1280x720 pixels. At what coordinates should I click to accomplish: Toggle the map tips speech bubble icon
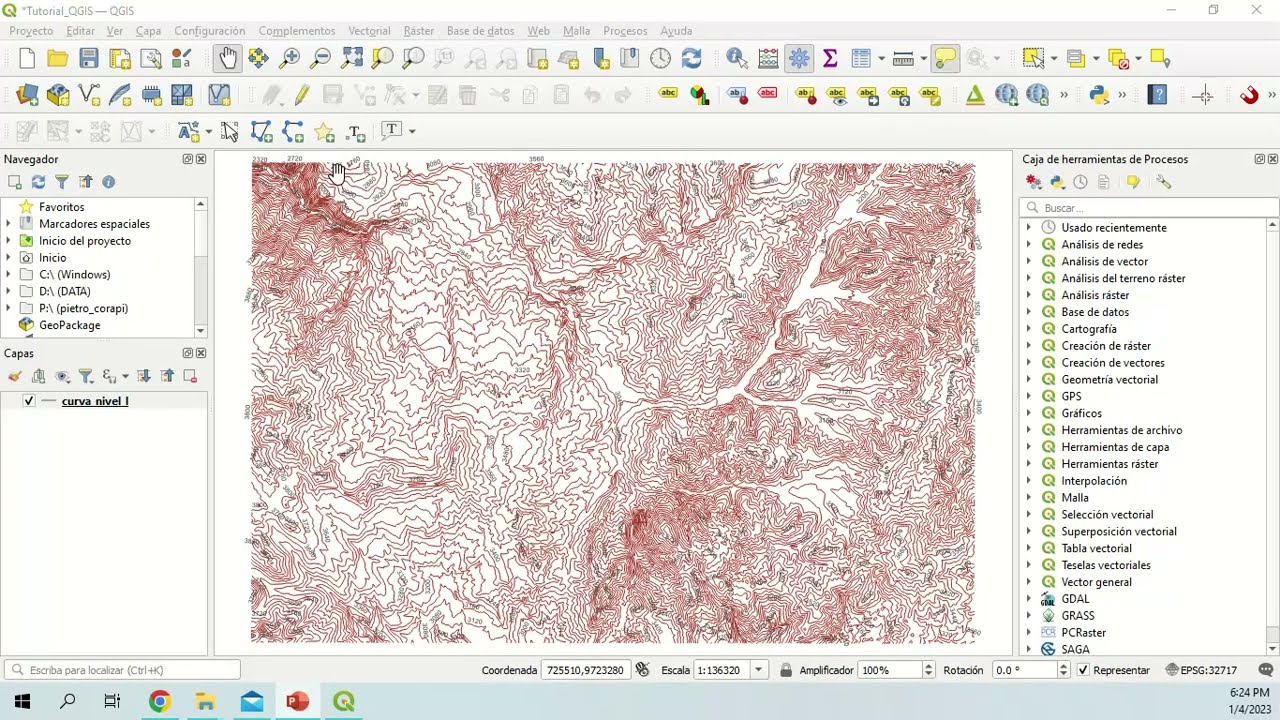[x=945, y=59]
